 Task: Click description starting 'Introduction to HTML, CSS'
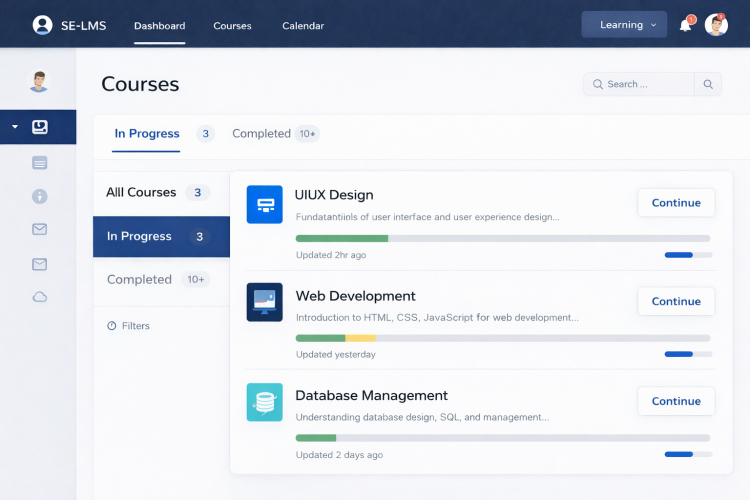[437, 318]
